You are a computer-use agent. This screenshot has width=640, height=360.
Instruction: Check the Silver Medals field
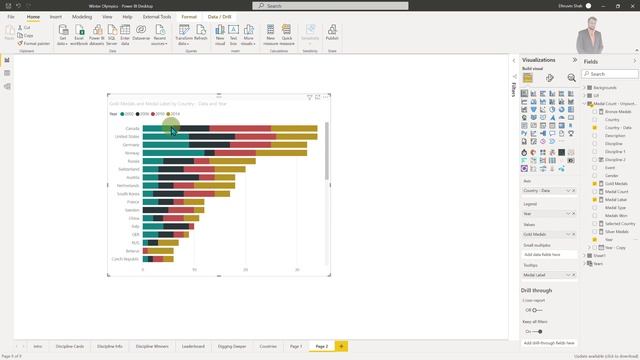click(595, 231)
